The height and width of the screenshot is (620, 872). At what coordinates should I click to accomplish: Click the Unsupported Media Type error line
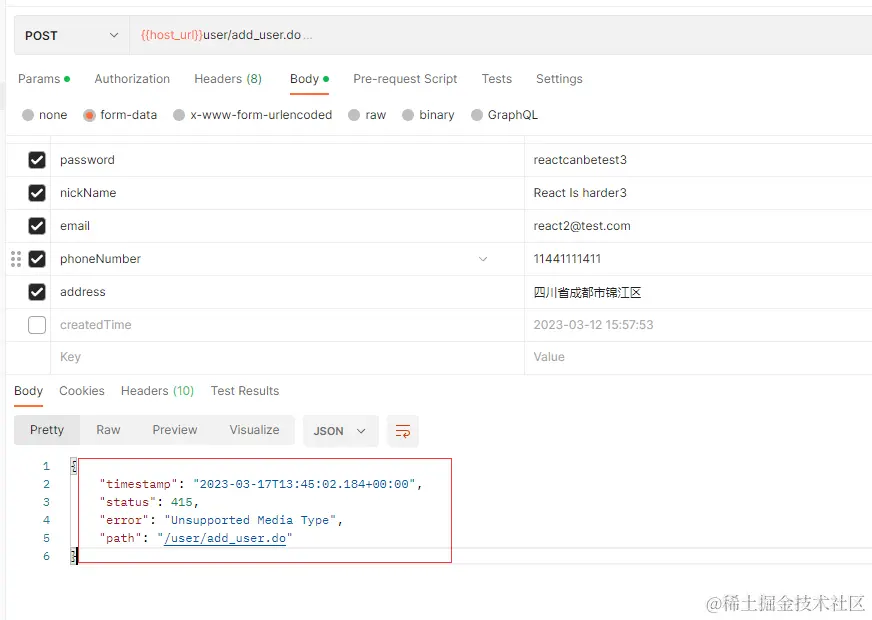coord(221,520)
